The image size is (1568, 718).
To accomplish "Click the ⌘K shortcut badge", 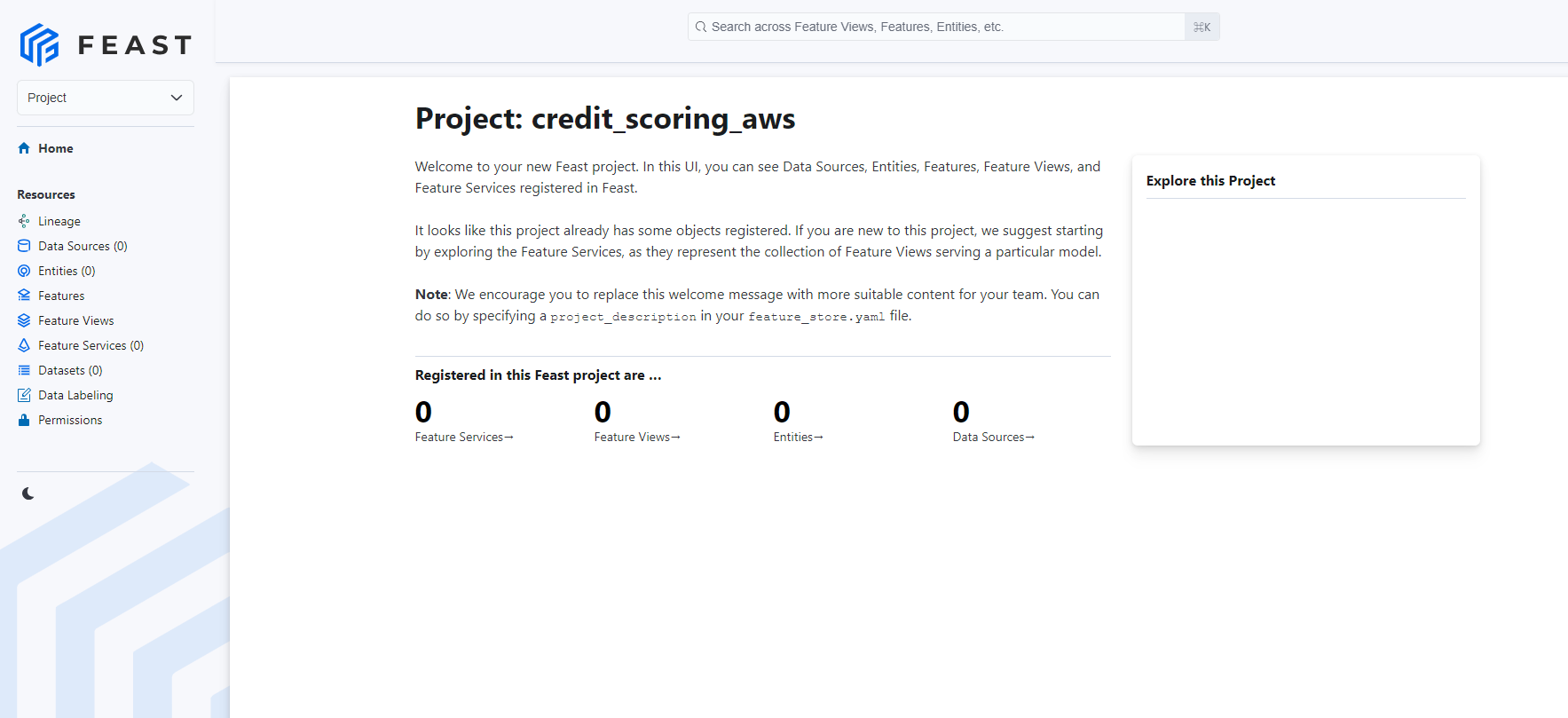I will [1202, 27].
